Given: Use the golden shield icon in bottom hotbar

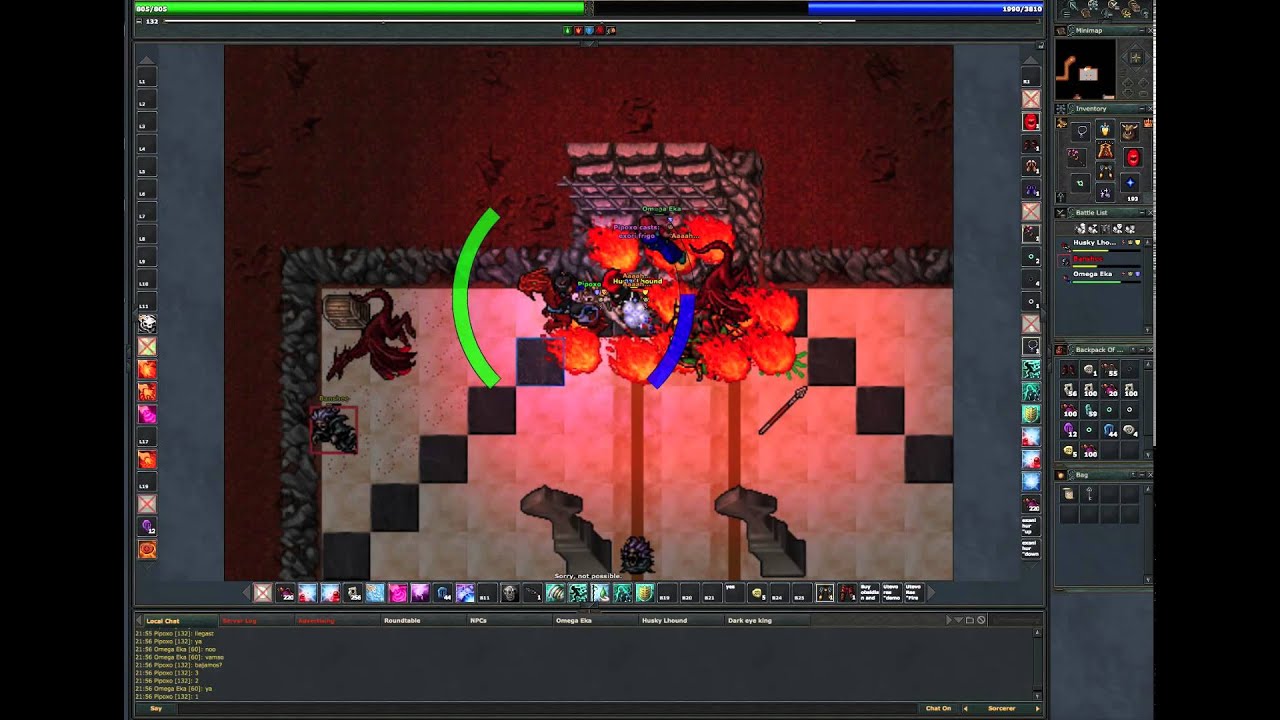Looking at the screenshot, I should point(645,593).
